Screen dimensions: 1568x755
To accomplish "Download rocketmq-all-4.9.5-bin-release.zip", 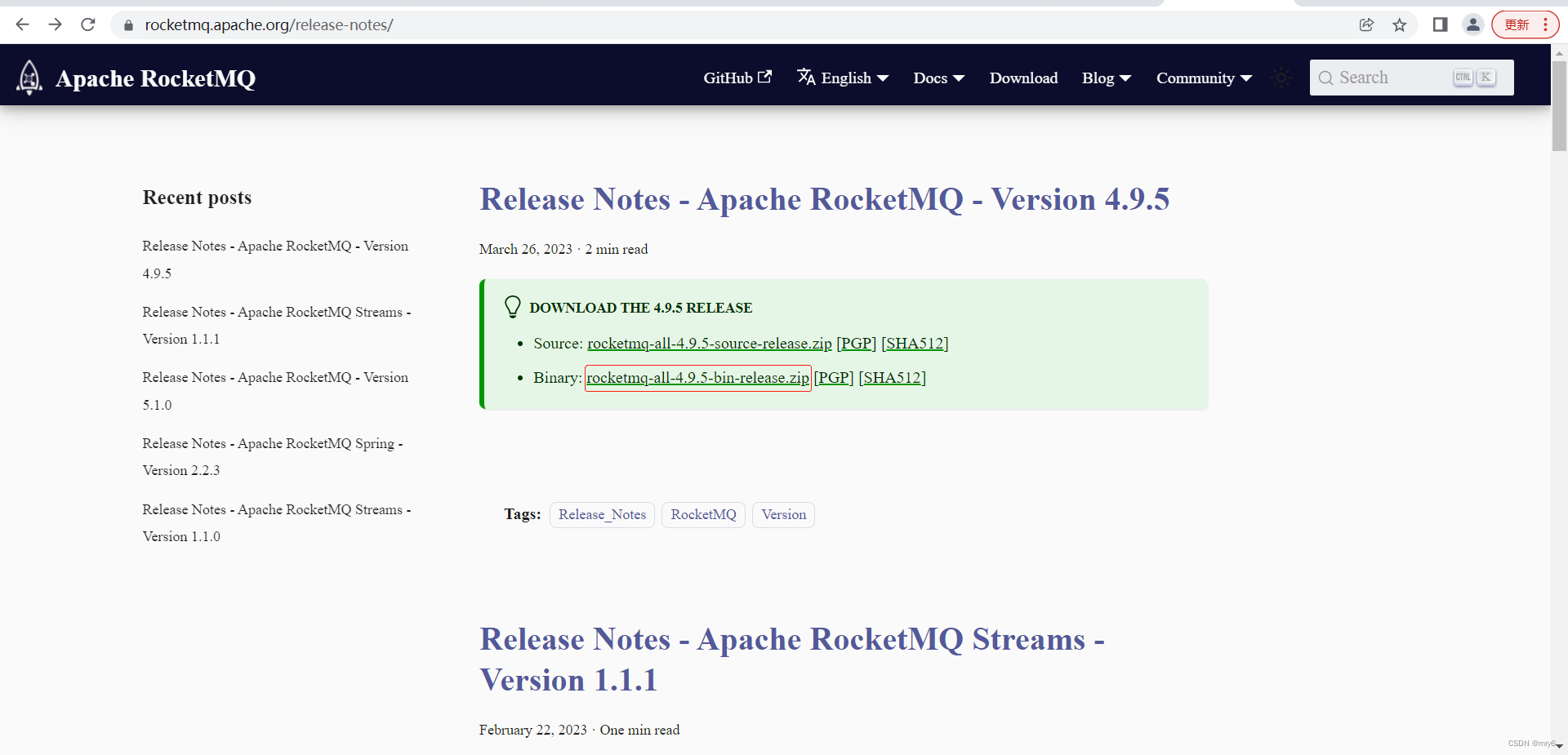I will pyautogui.click(x=697, y=378).
